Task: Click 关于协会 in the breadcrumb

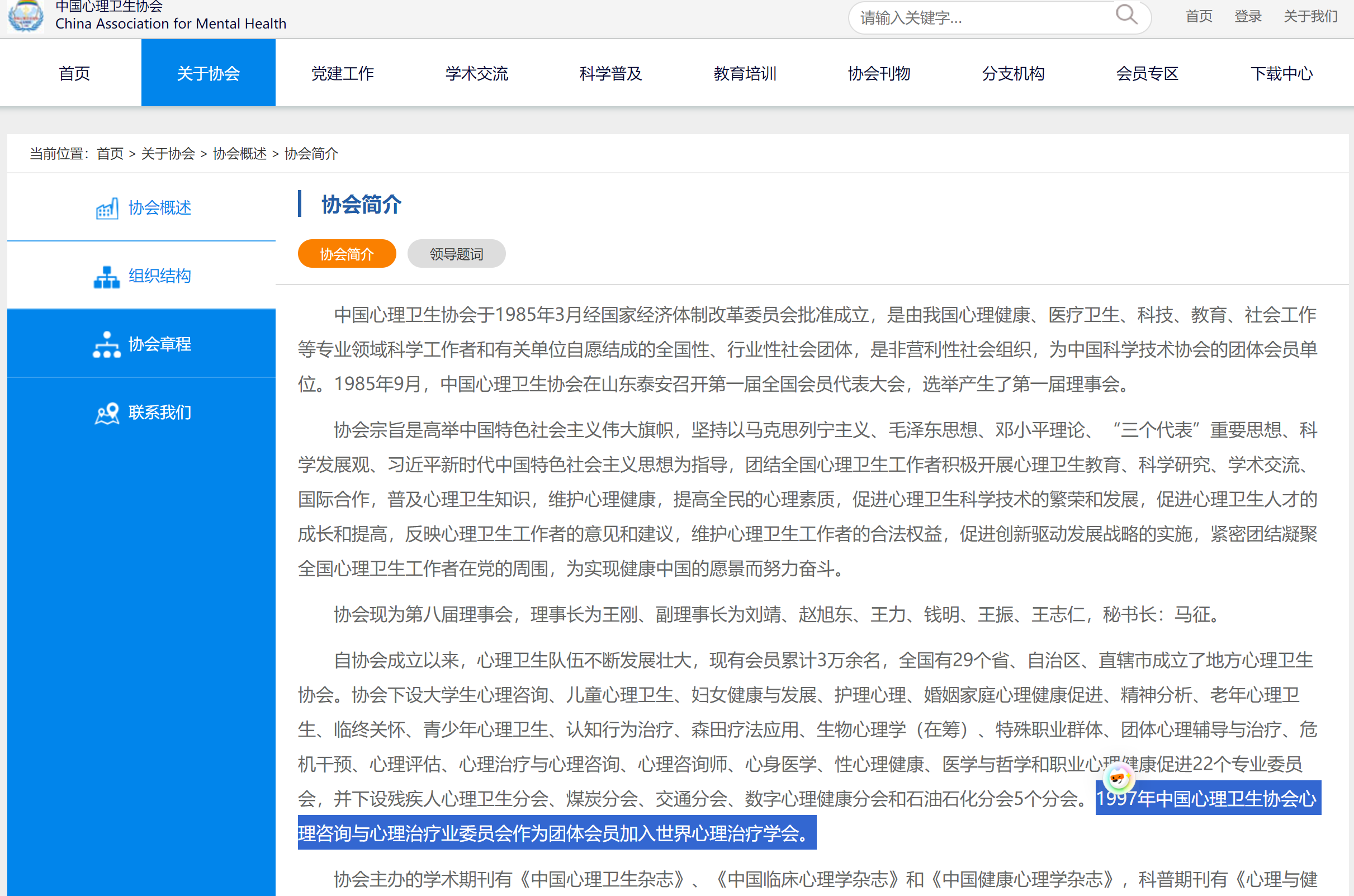Action: [168, 154]
